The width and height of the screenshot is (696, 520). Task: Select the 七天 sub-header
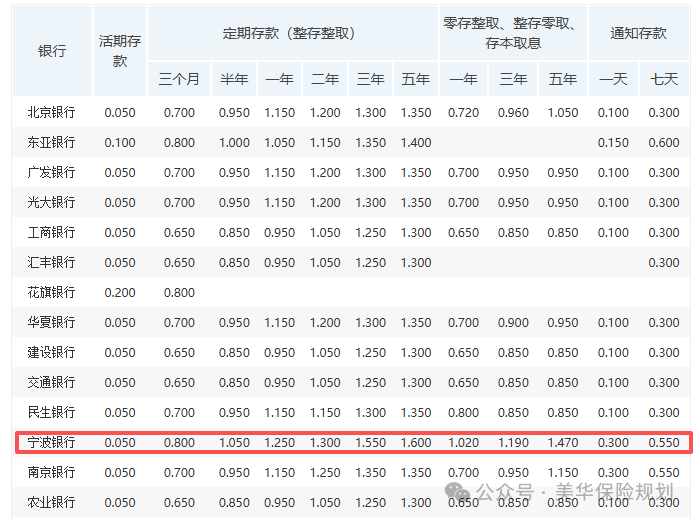coord(663,79)
